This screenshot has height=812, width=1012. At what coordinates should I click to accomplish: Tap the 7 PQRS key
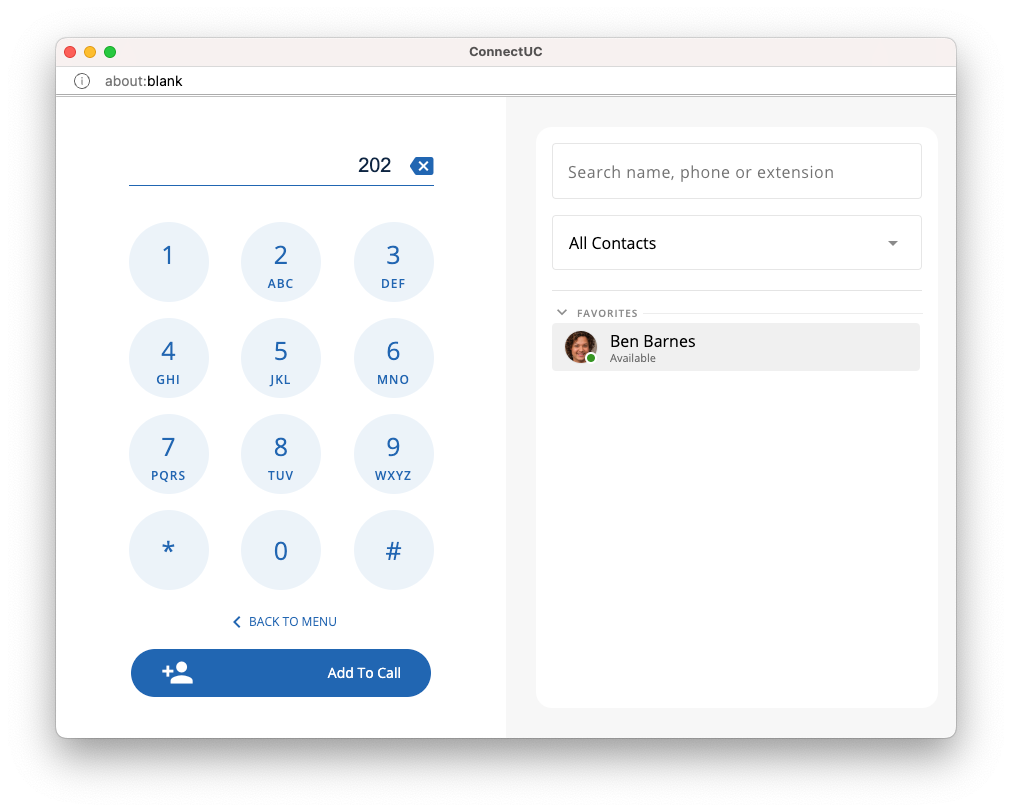click(x=168, y=454)
